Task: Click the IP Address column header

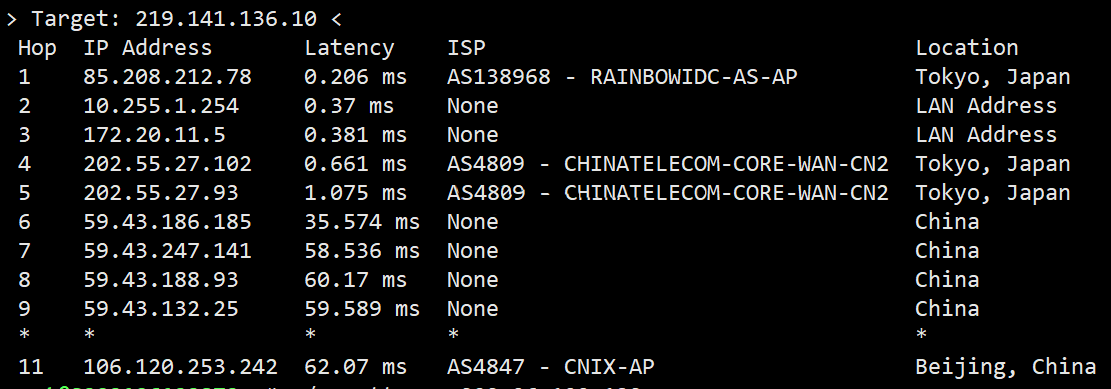Action: coord(147,47)
